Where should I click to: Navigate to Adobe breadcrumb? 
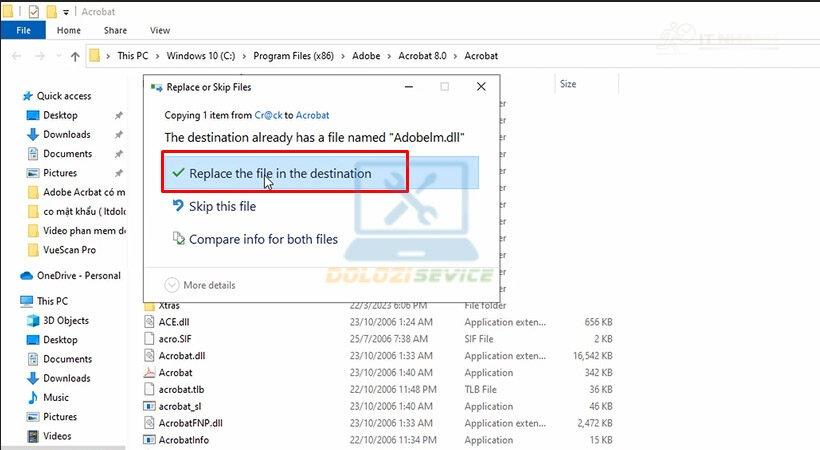click(366, 55)
